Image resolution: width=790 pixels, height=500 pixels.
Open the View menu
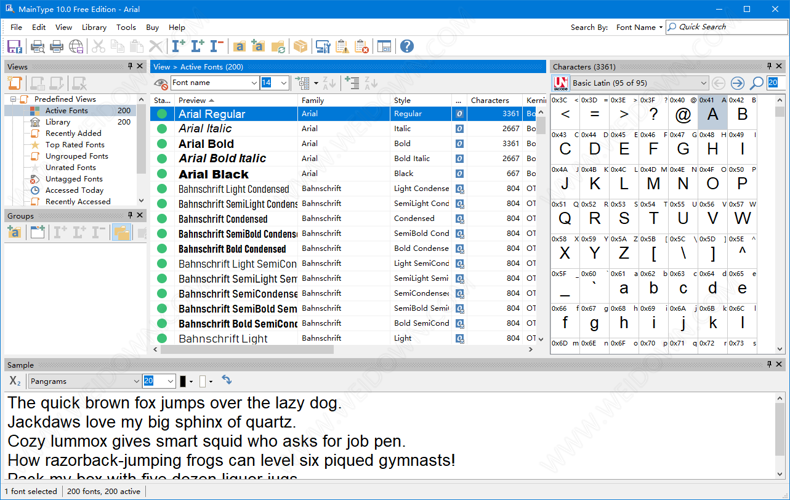click(63, 27)
